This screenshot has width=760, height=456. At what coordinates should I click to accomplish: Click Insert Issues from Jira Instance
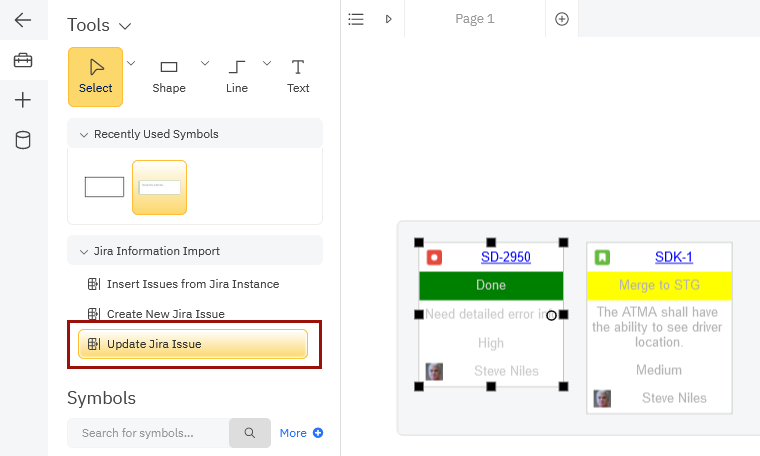tap(192, 284)
